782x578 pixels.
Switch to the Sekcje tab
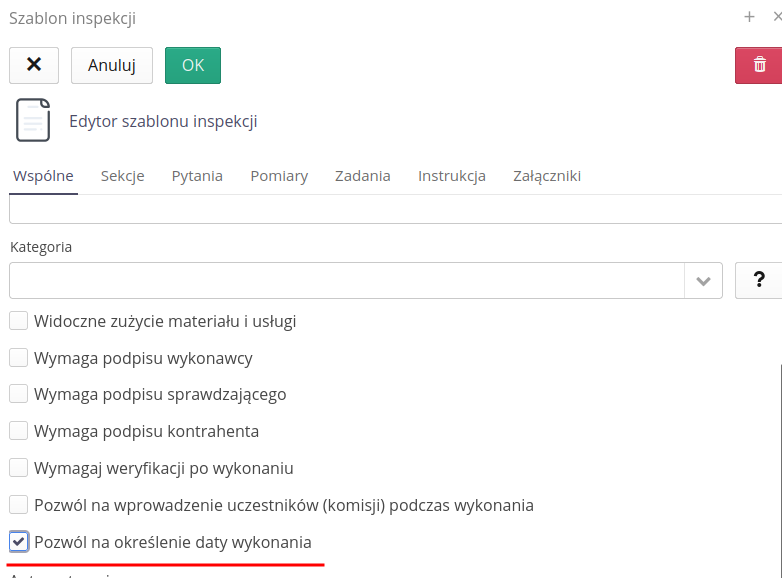click(122, 176)
